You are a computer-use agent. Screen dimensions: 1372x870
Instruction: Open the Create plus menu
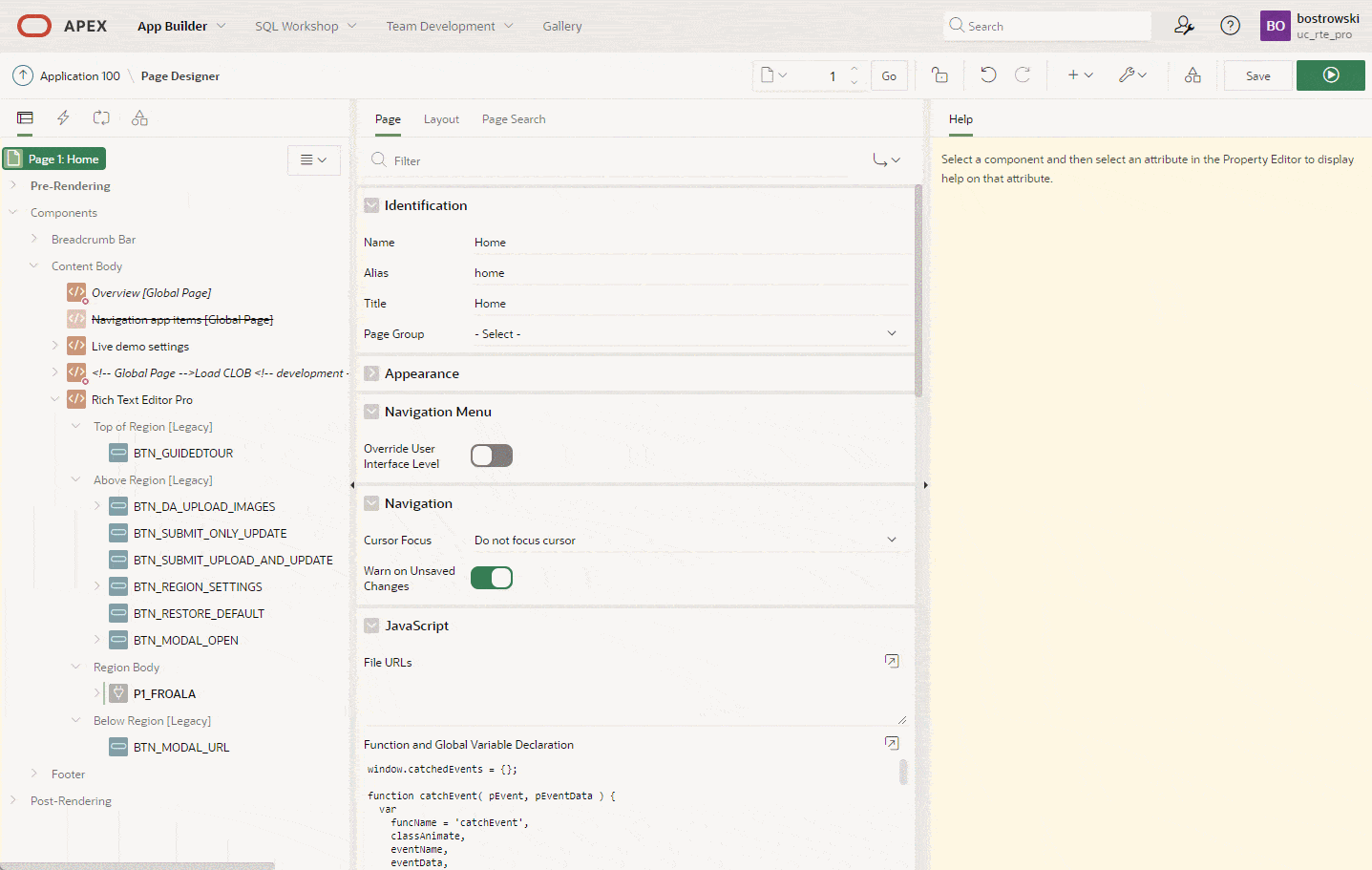coord(1080,75)
